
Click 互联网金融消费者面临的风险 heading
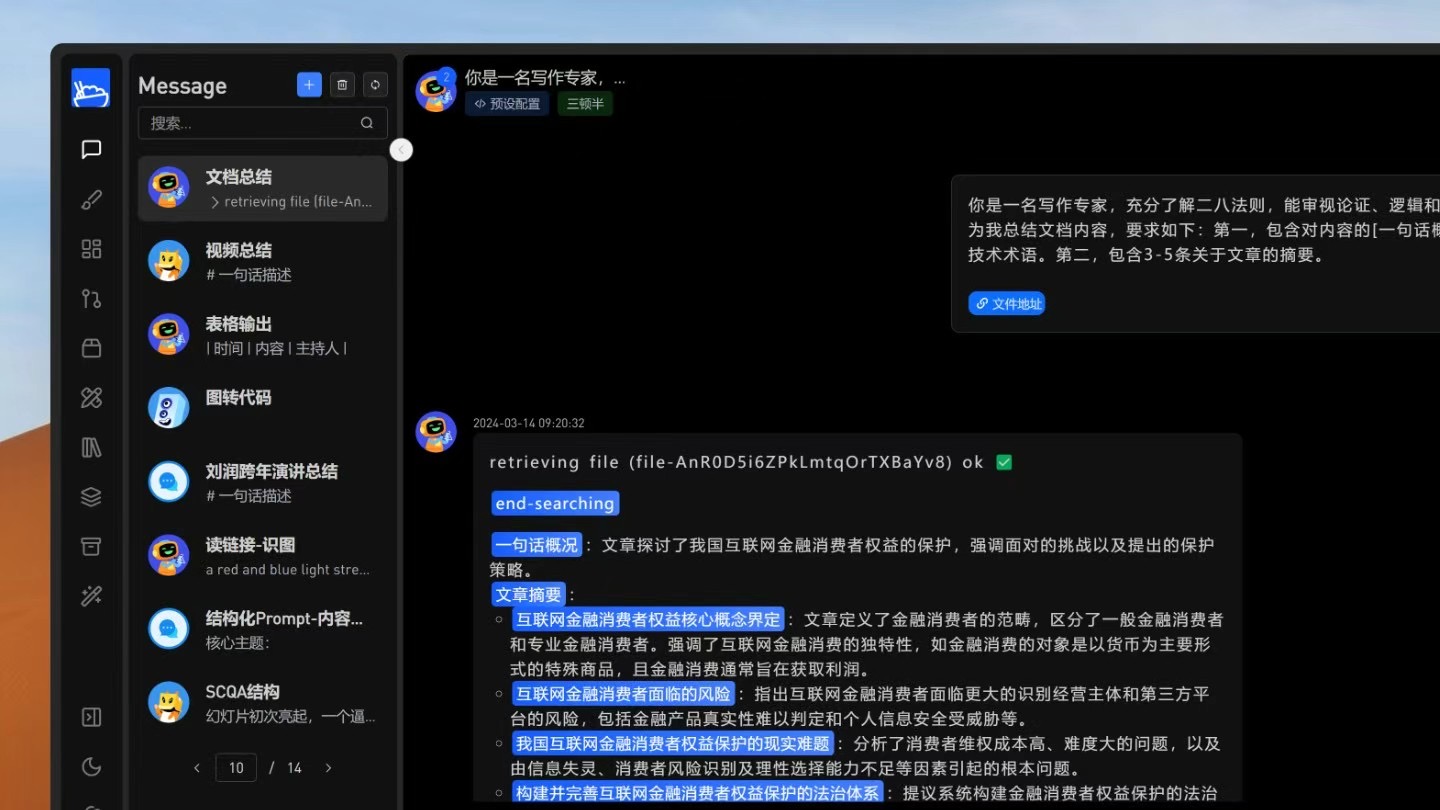pyautogui.click(x=625, y=694)
